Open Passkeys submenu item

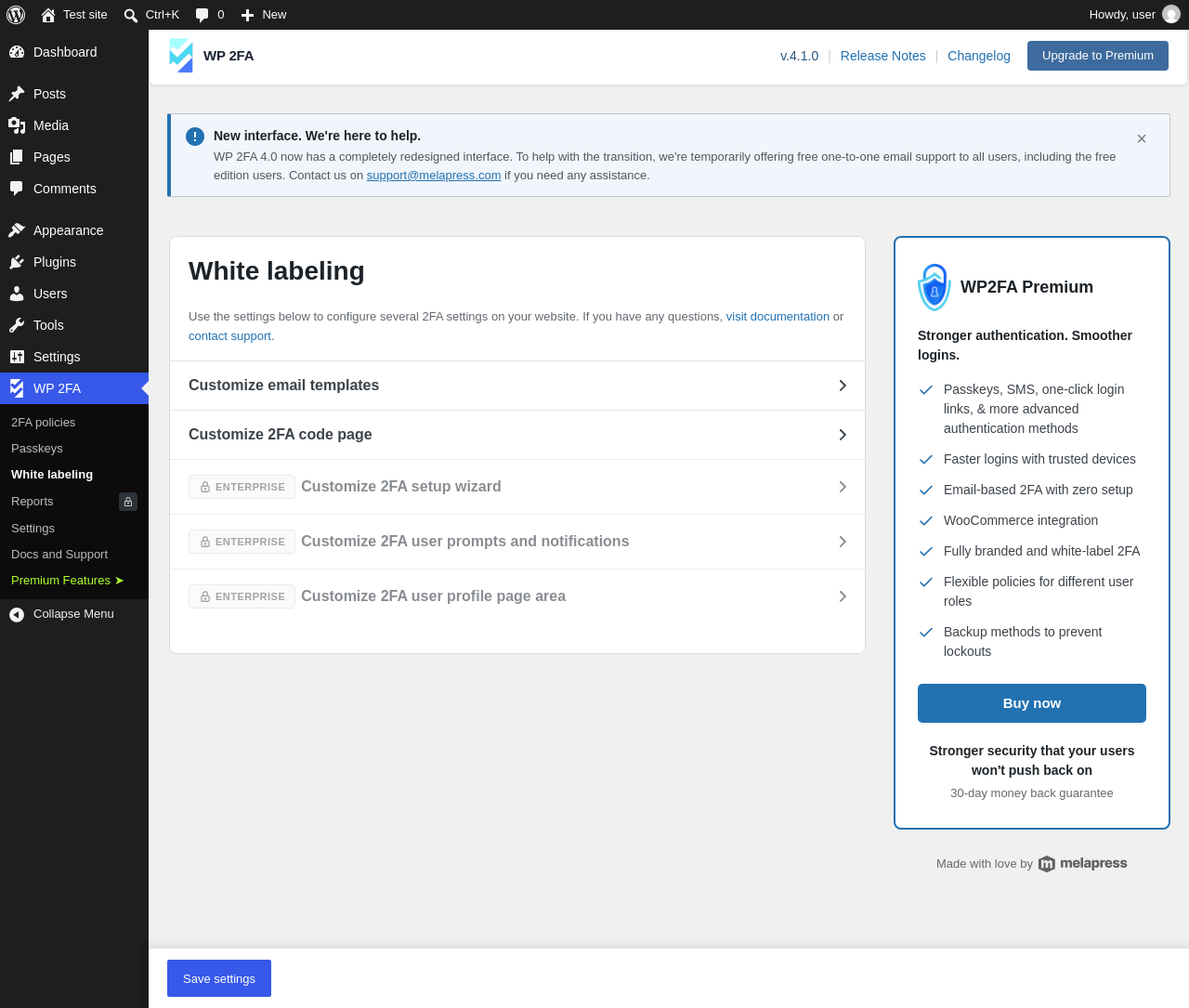[37, 448]
